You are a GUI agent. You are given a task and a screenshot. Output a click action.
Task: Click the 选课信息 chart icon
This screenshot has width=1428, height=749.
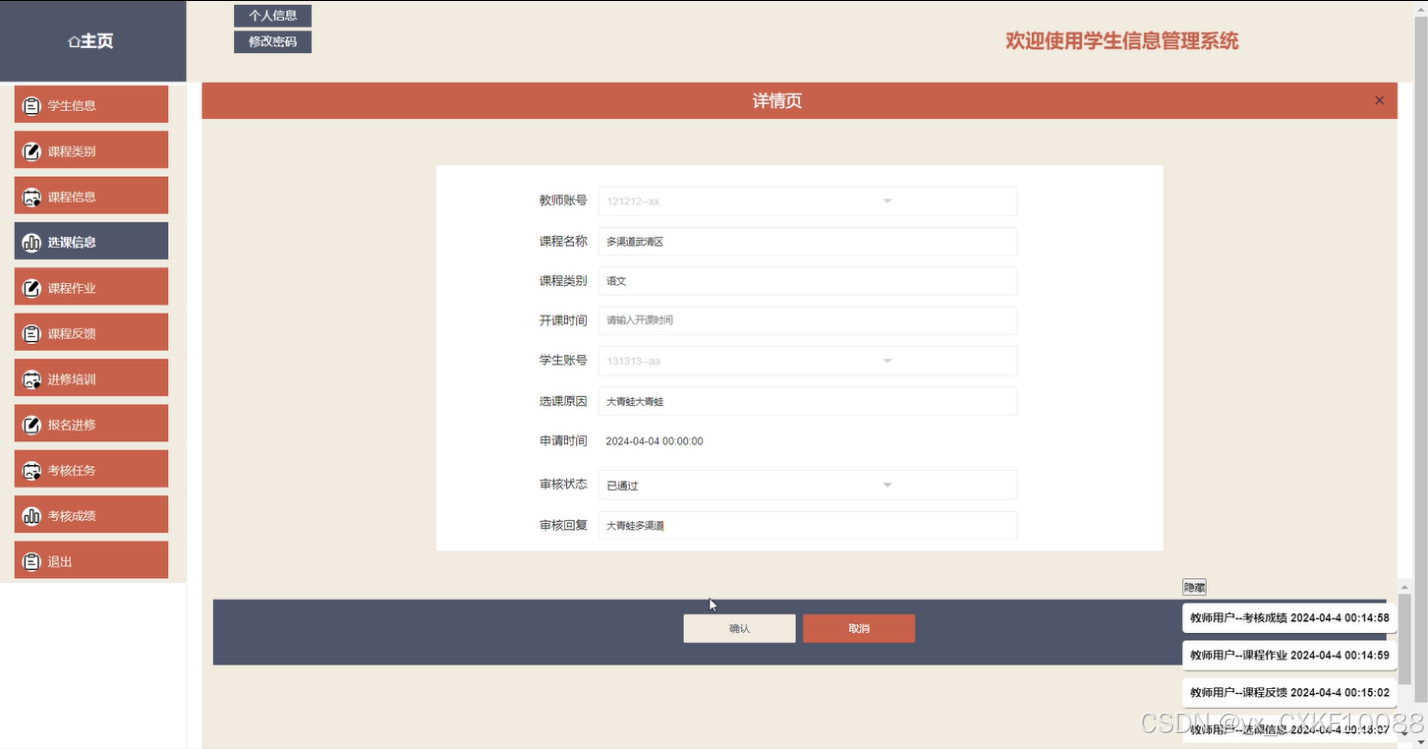[x=31, y=242]
